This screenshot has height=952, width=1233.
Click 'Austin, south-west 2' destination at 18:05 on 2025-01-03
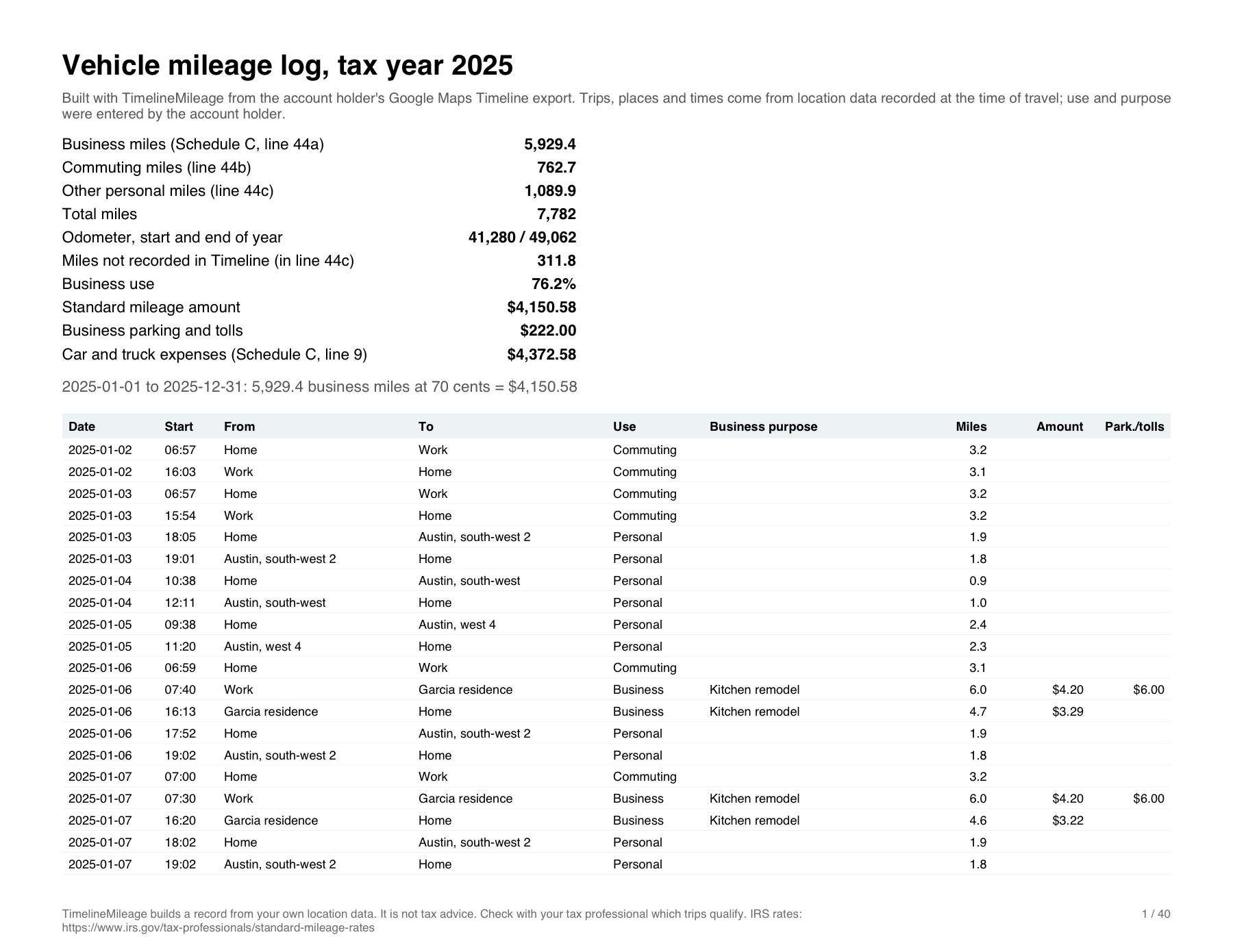[474, 537]
